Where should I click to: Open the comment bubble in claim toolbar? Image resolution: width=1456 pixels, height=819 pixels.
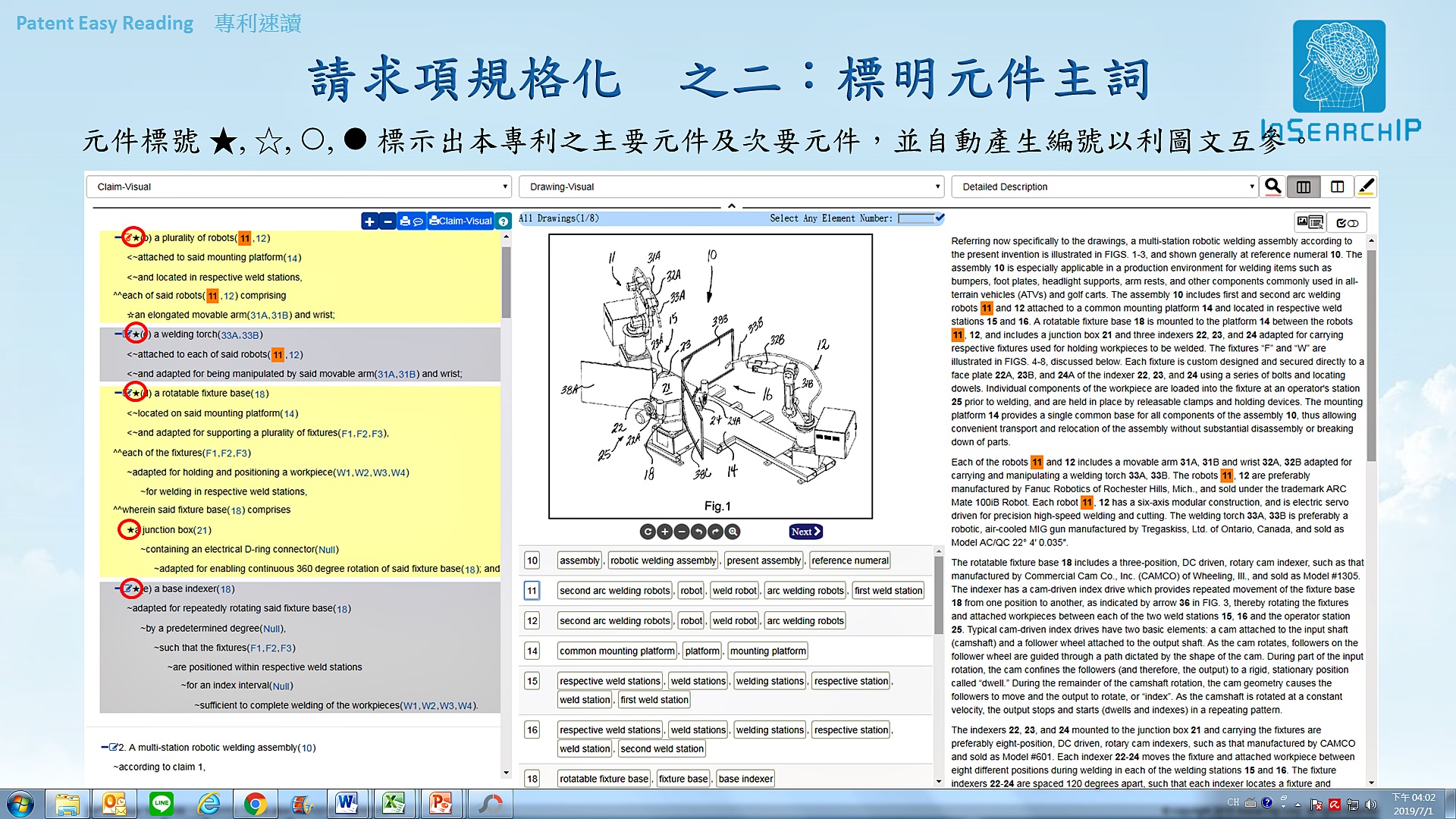click(x=418, y=221)
